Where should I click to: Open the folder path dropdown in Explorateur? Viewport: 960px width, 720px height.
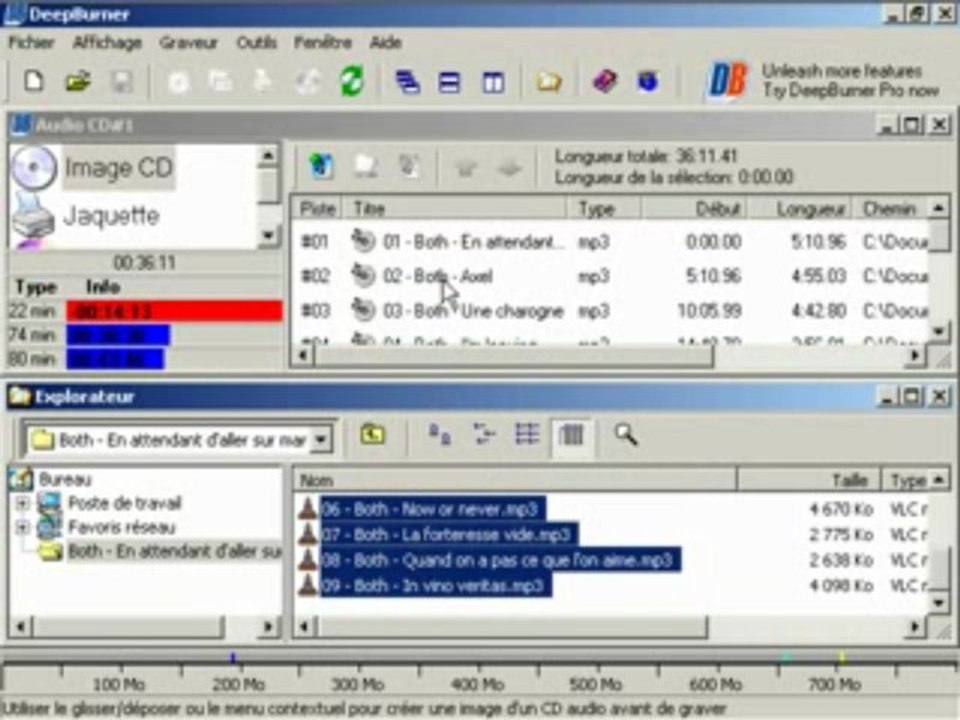point(320,440)
